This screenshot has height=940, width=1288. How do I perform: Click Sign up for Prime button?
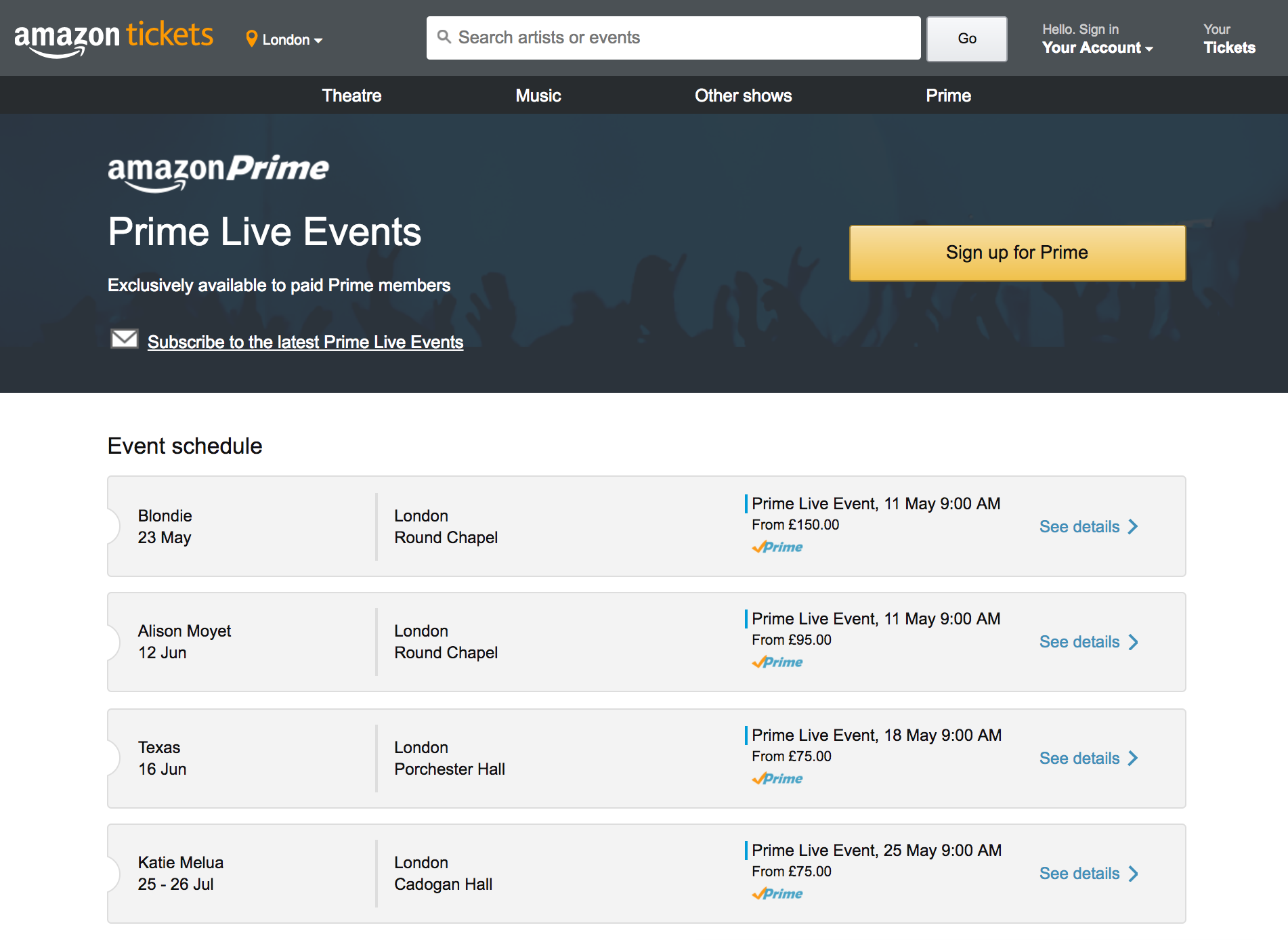click(x=1017, y=253)
